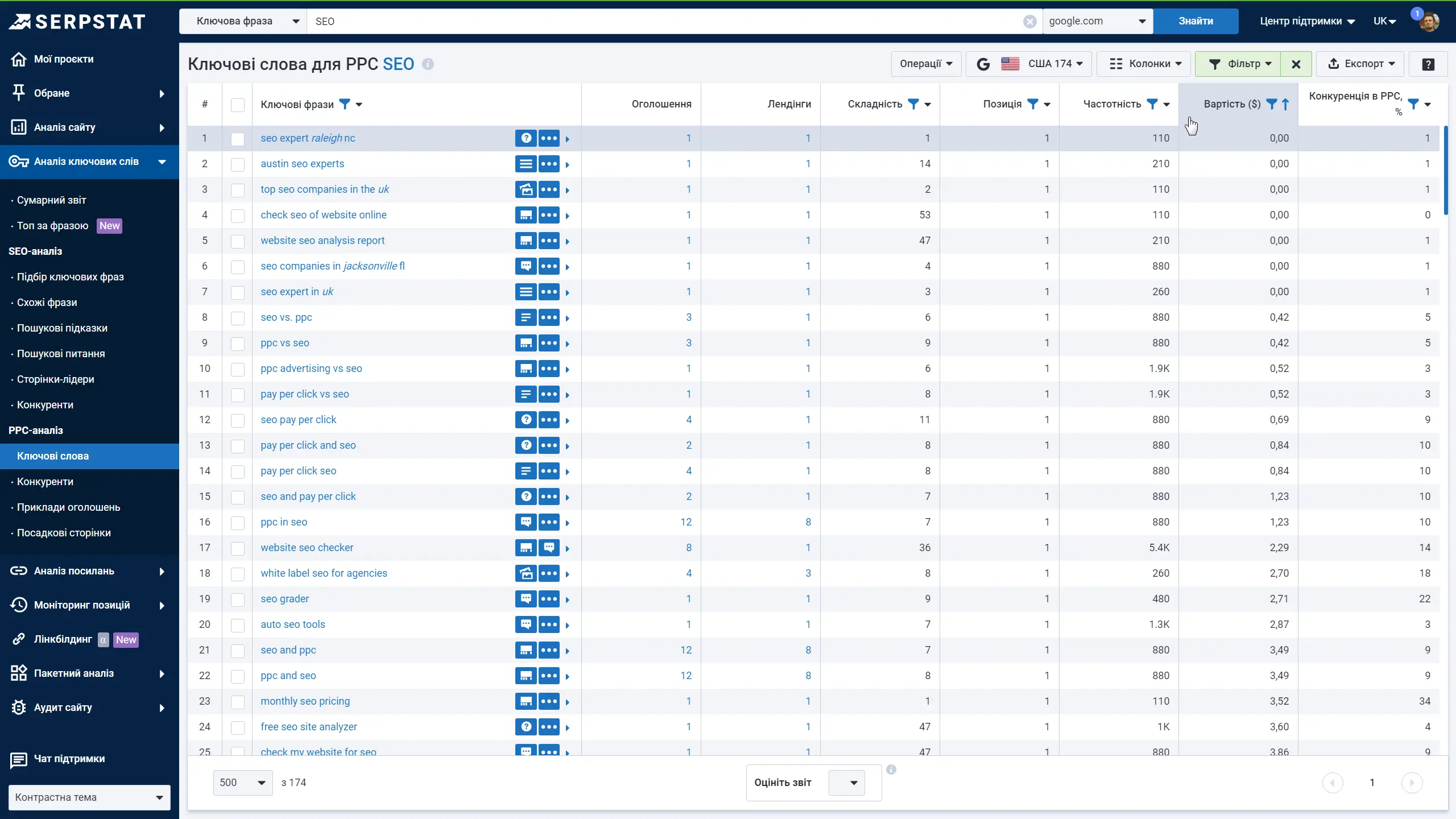This screenshot has height=819, width=1456.
Task: Clear the search field with the X icon
Action: coord(1029,22)
